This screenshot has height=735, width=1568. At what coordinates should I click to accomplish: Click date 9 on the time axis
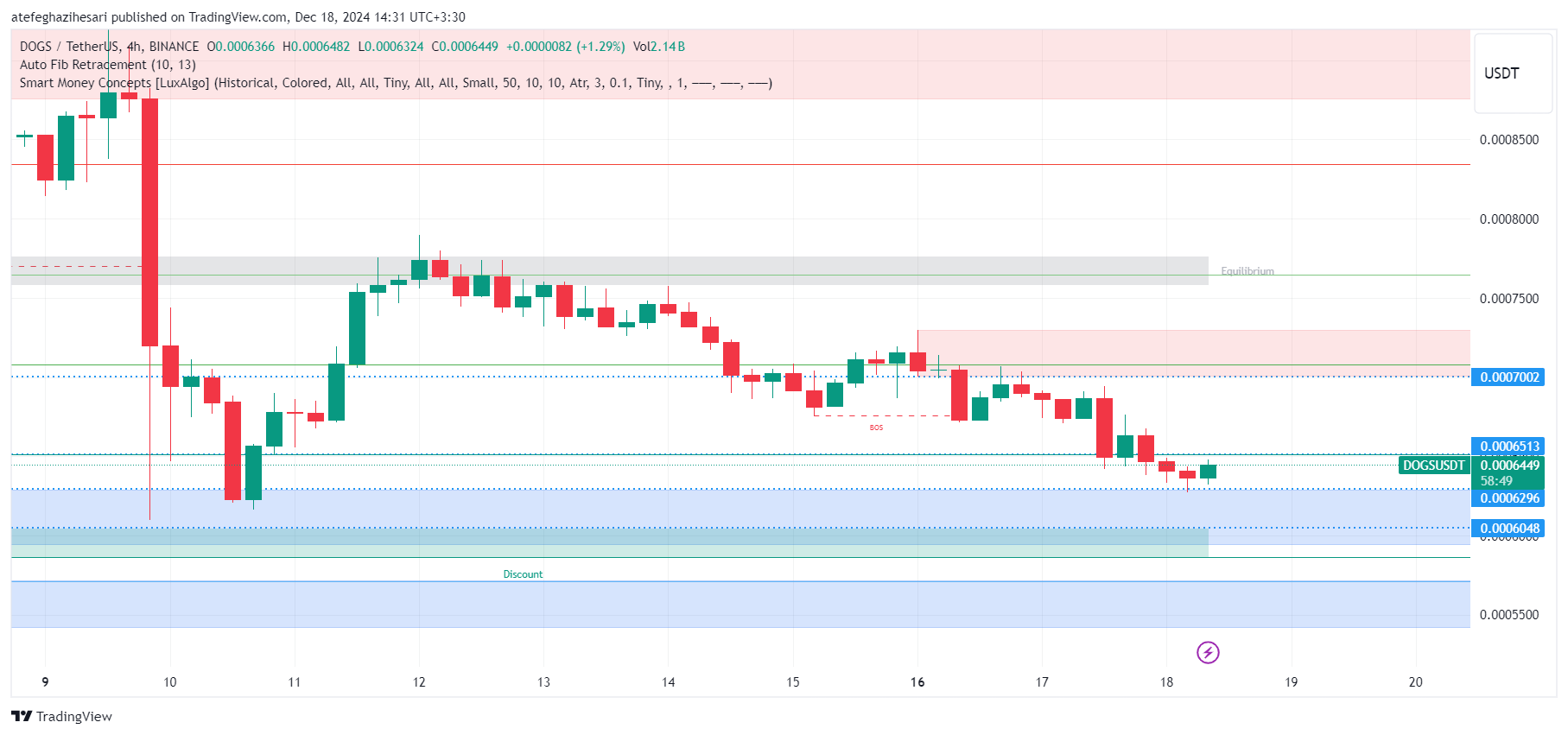point(45,682)
